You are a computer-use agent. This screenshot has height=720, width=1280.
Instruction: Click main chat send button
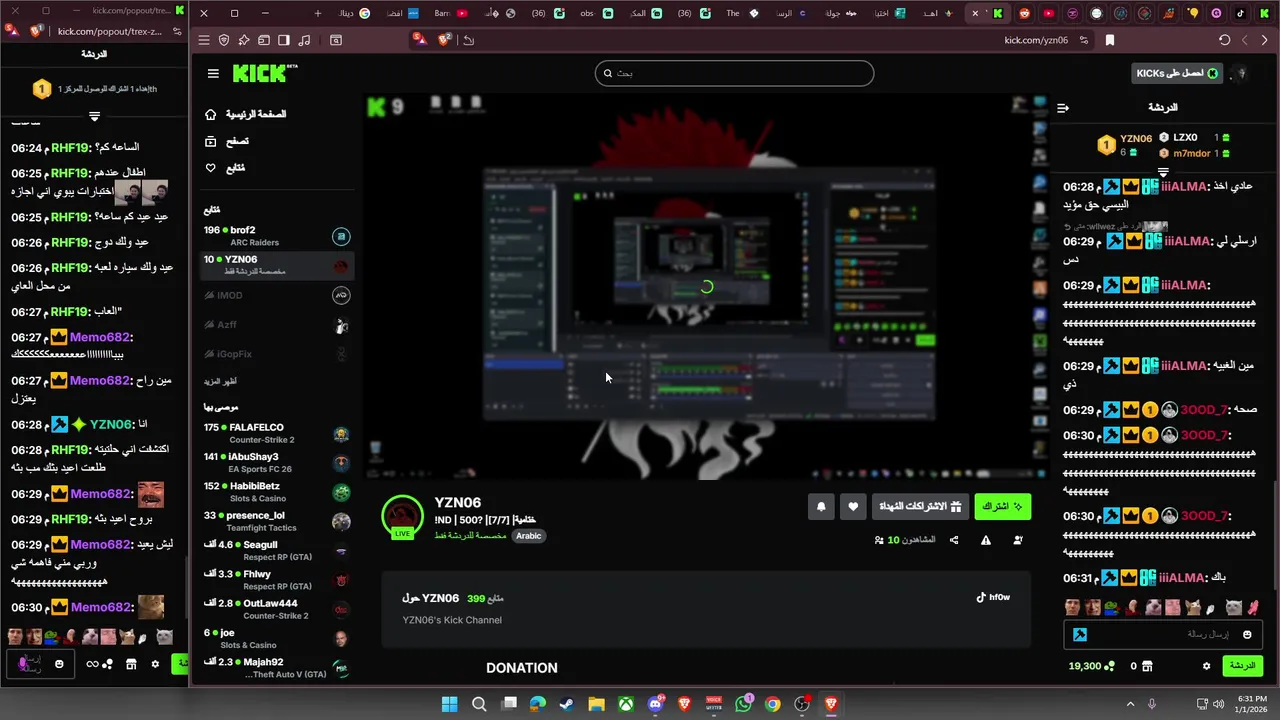[x=1243, y=666]
